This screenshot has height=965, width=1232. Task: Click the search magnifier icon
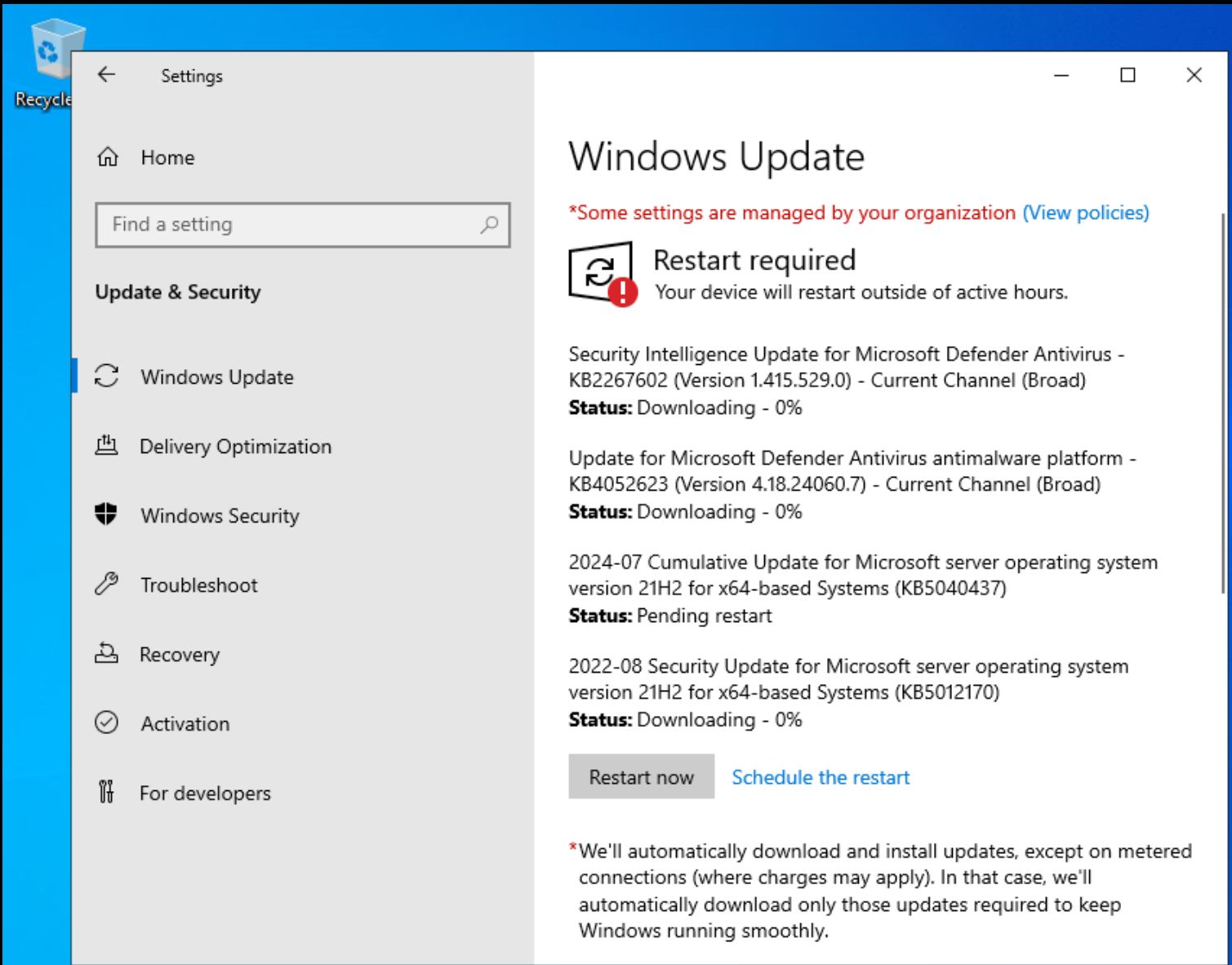point(489,225)
